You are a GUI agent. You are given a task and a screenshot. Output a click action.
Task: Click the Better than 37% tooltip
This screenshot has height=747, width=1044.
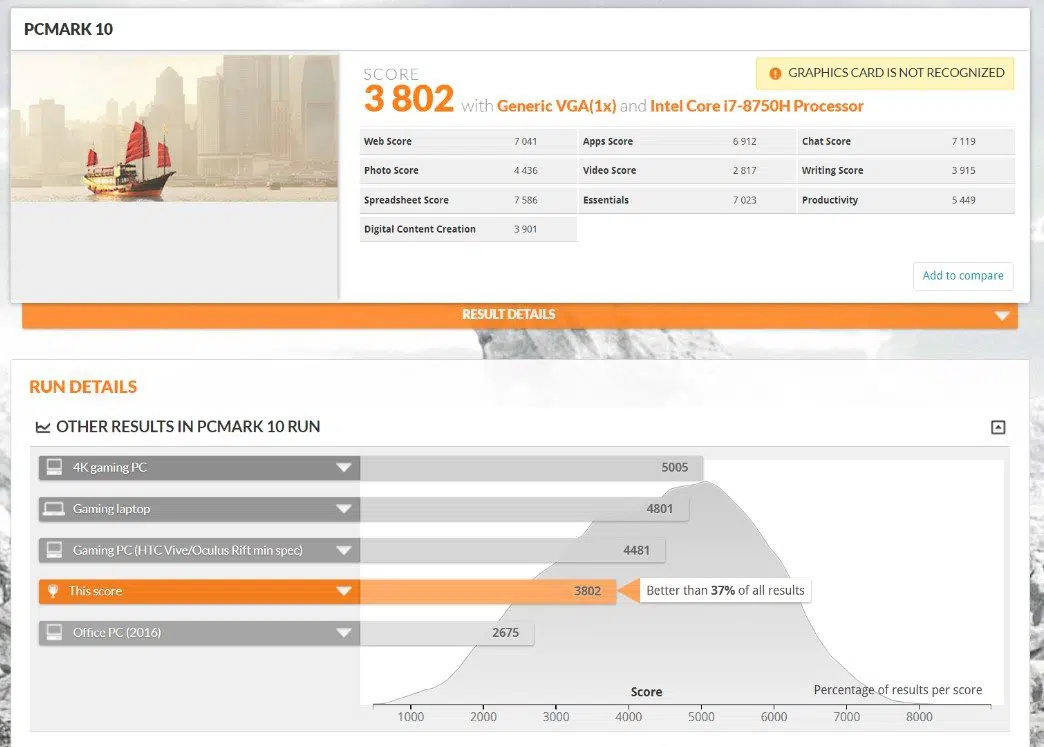(x=725, y=591)
